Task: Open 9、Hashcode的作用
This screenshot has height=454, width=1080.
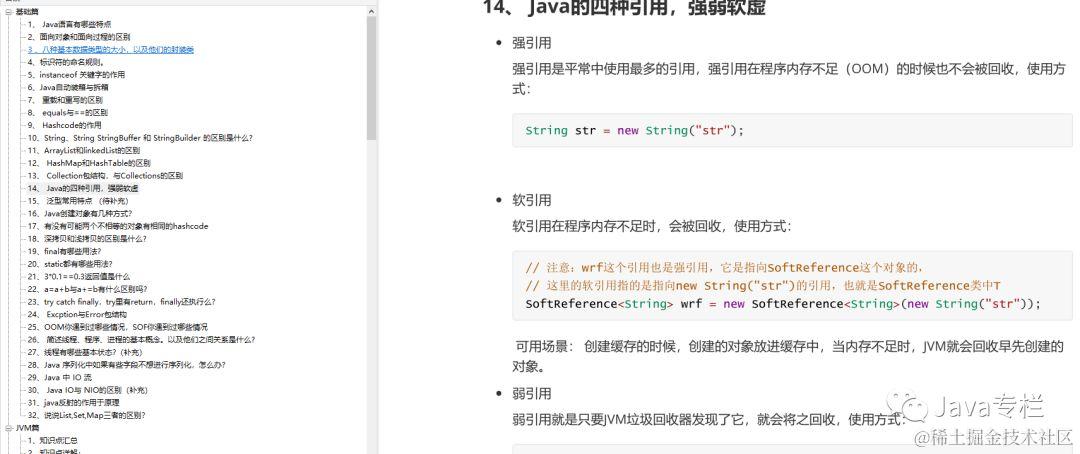Action: click(64, 125)
